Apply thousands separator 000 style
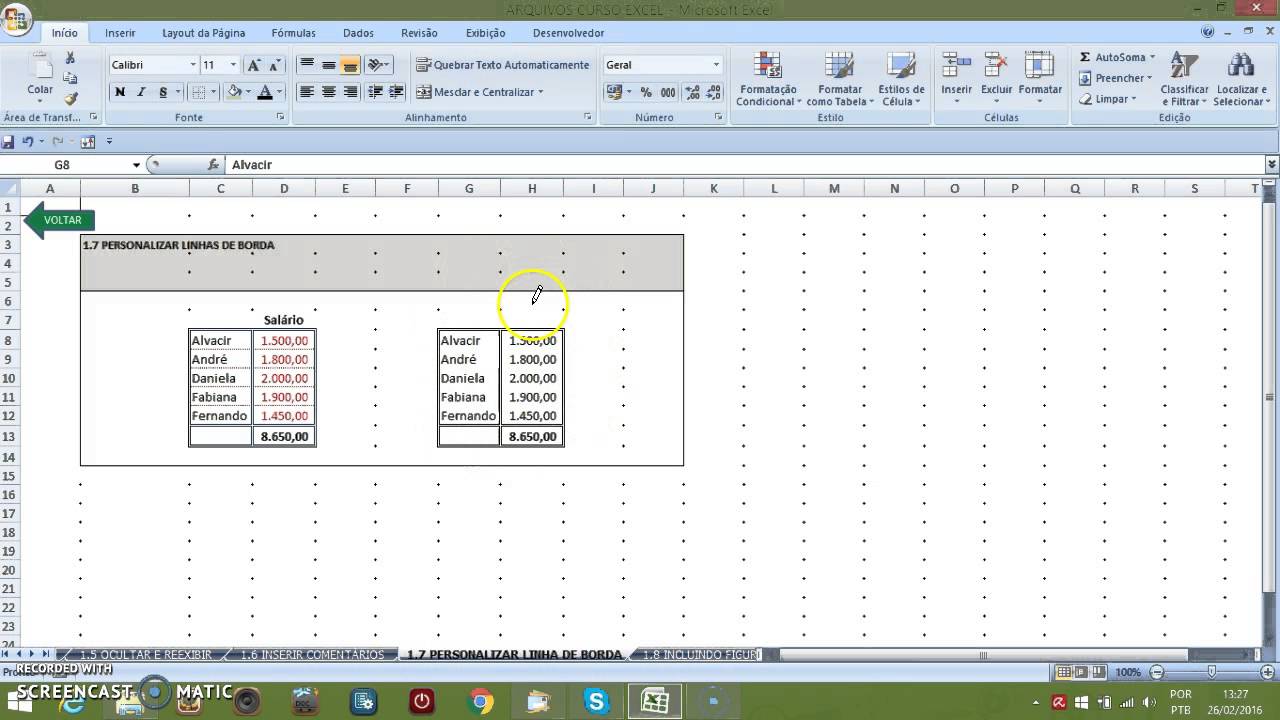 (x=667, y=92)
